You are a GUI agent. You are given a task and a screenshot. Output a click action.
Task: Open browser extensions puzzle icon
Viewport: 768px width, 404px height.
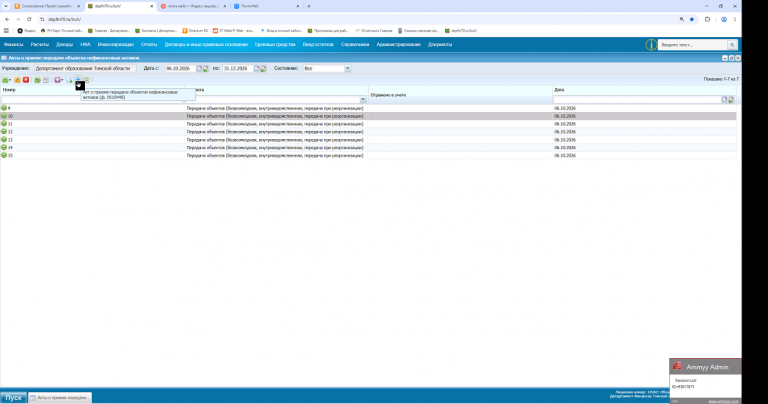pos(707,19)
